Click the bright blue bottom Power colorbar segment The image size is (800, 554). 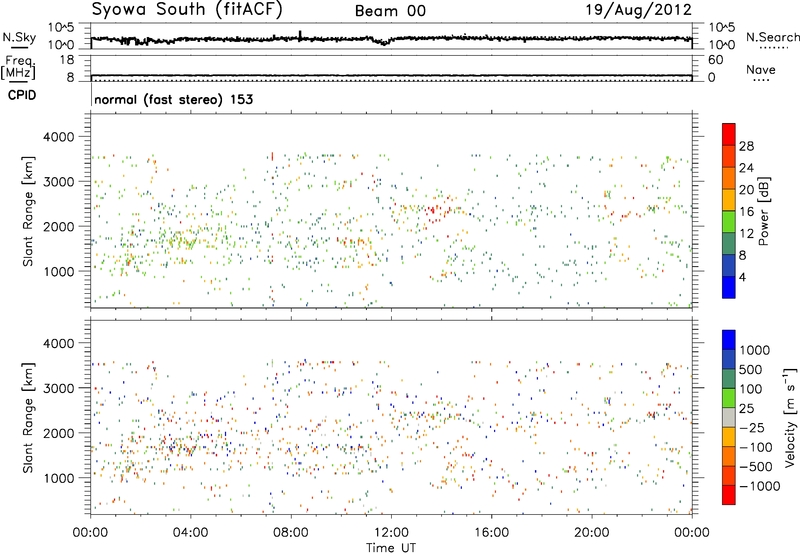pos(729,287)
